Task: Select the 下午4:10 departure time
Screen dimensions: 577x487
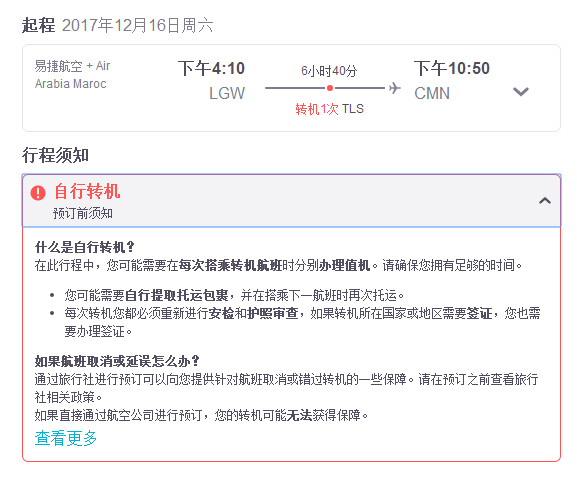Action: (x=211, y=68)
